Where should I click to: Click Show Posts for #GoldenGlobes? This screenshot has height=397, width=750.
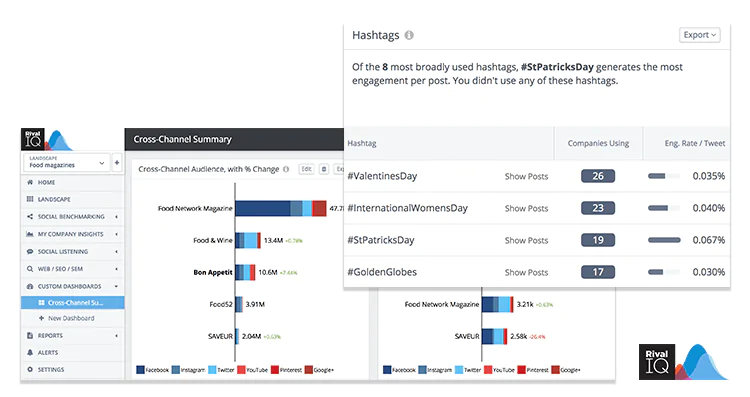526,273
